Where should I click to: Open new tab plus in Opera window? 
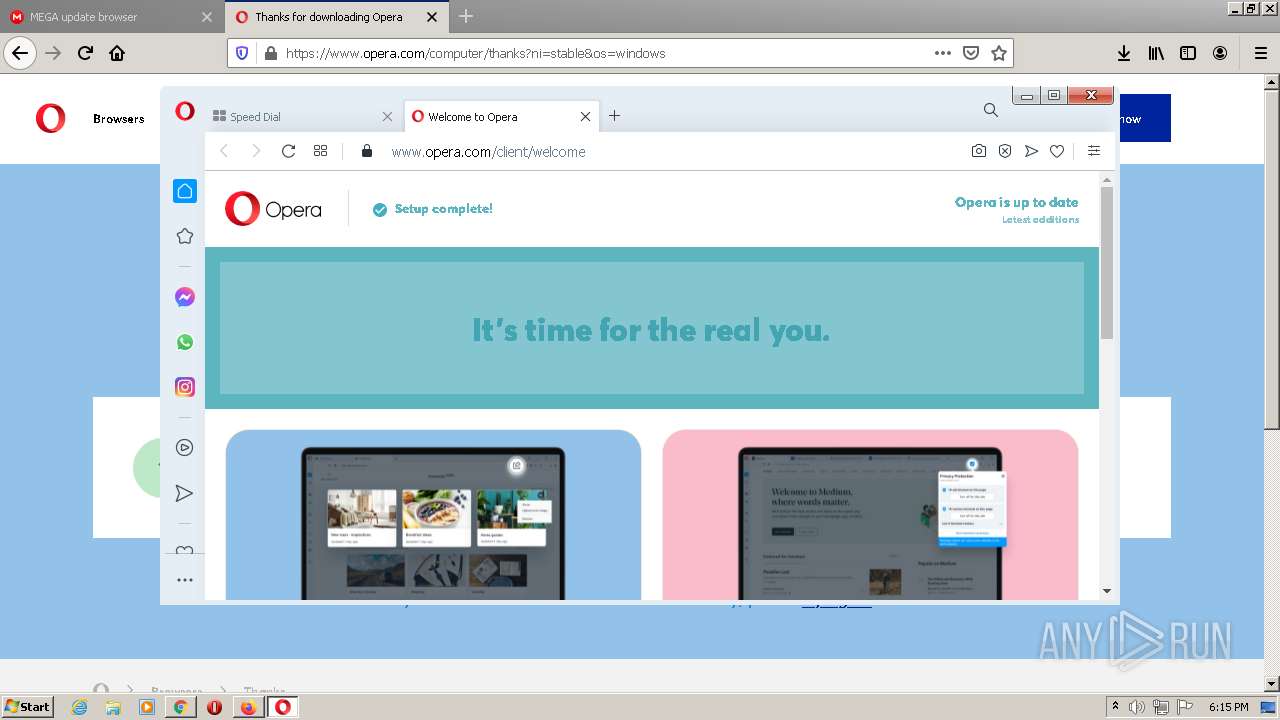click(x=614, y=116)
